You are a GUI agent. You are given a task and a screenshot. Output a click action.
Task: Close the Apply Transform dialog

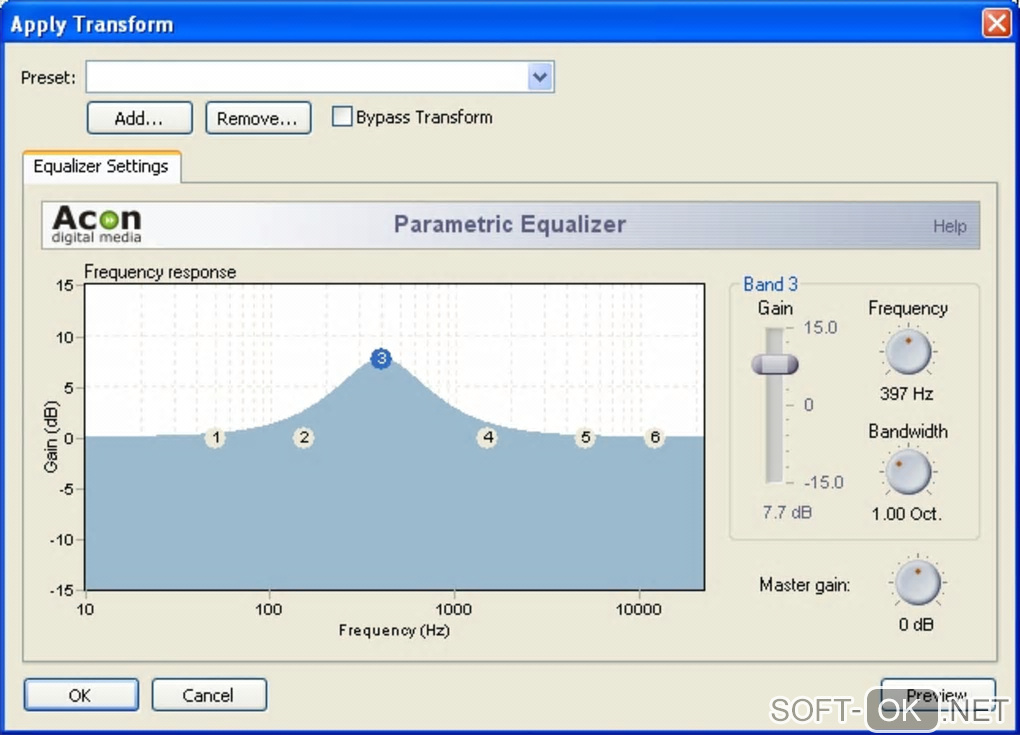[x=997, y=23]
